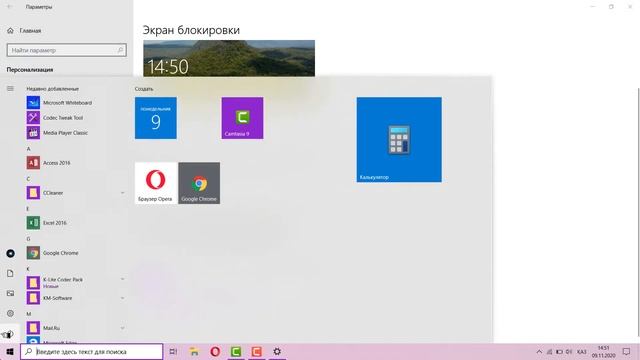The width and height of the screenshot is (640, 360).
Task: Click the Windows Start button
Action: pyautogui.click(x=10, y=351)
